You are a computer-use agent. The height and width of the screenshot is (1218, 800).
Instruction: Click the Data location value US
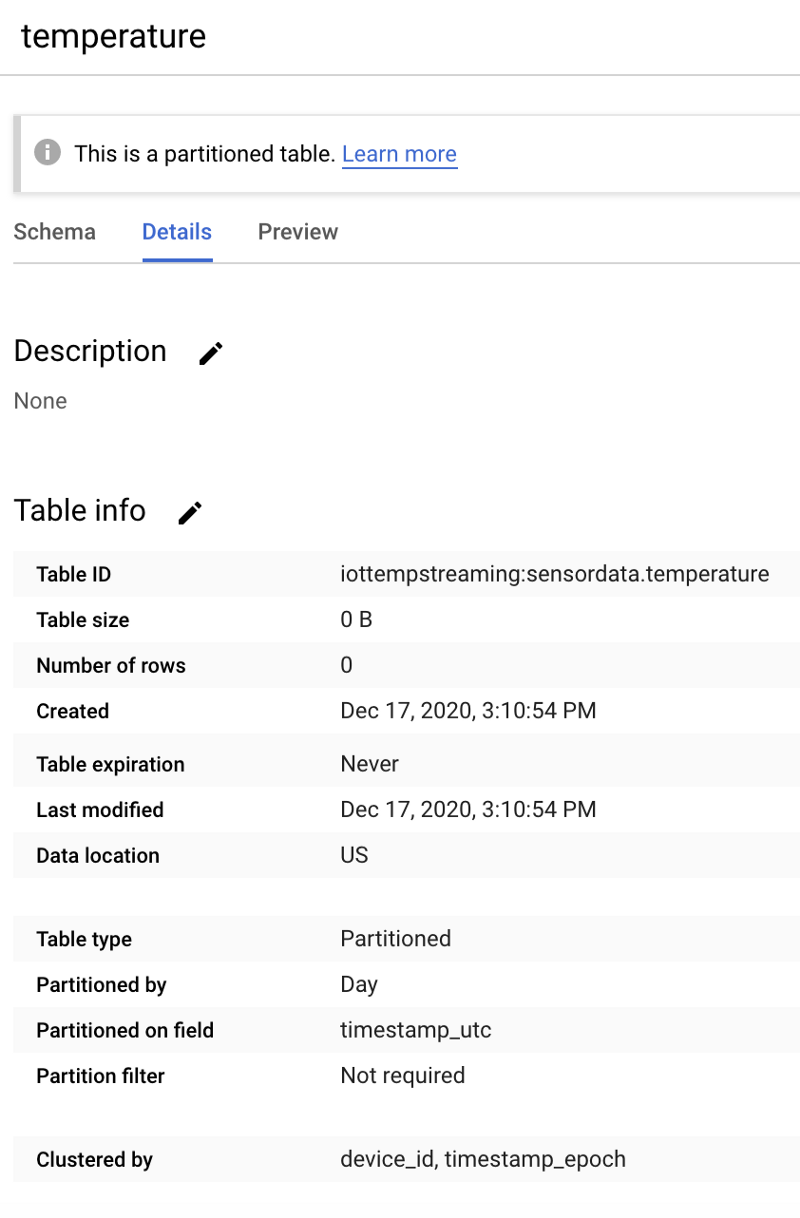tap(354, 856)
